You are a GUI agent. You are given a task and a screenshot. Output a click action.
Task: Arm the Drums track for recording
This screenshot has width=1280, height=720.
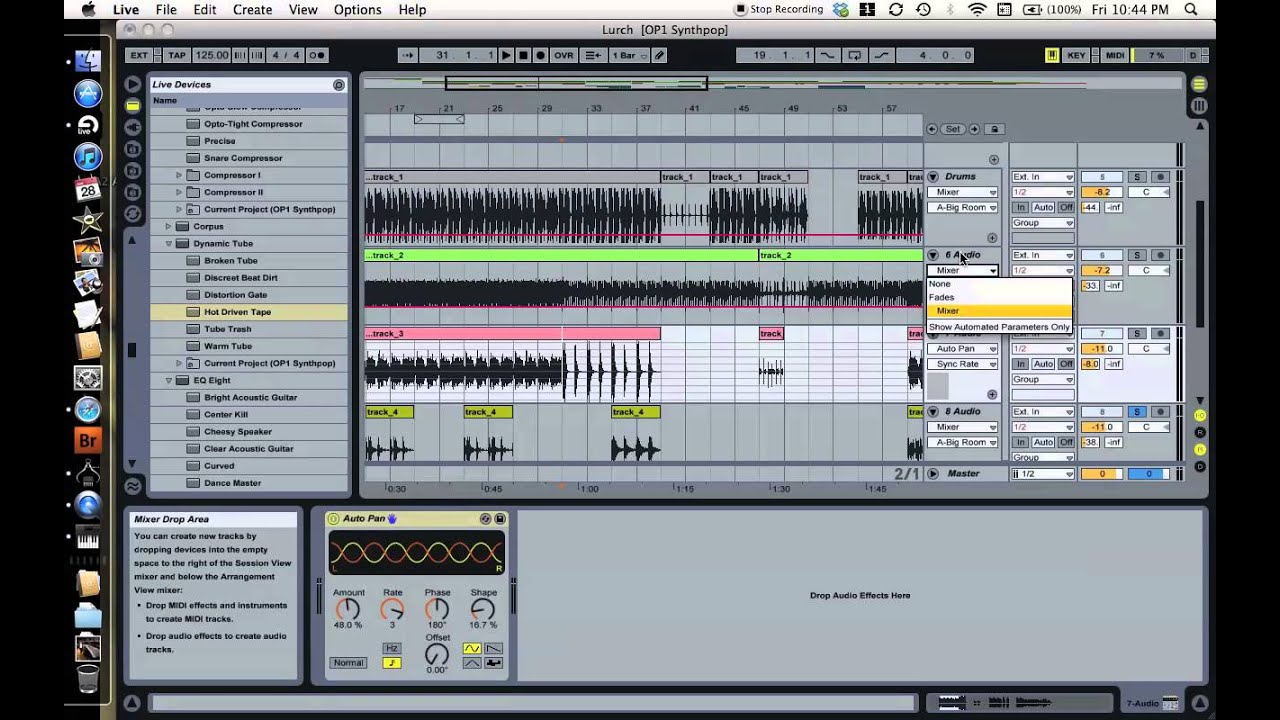1160,177
